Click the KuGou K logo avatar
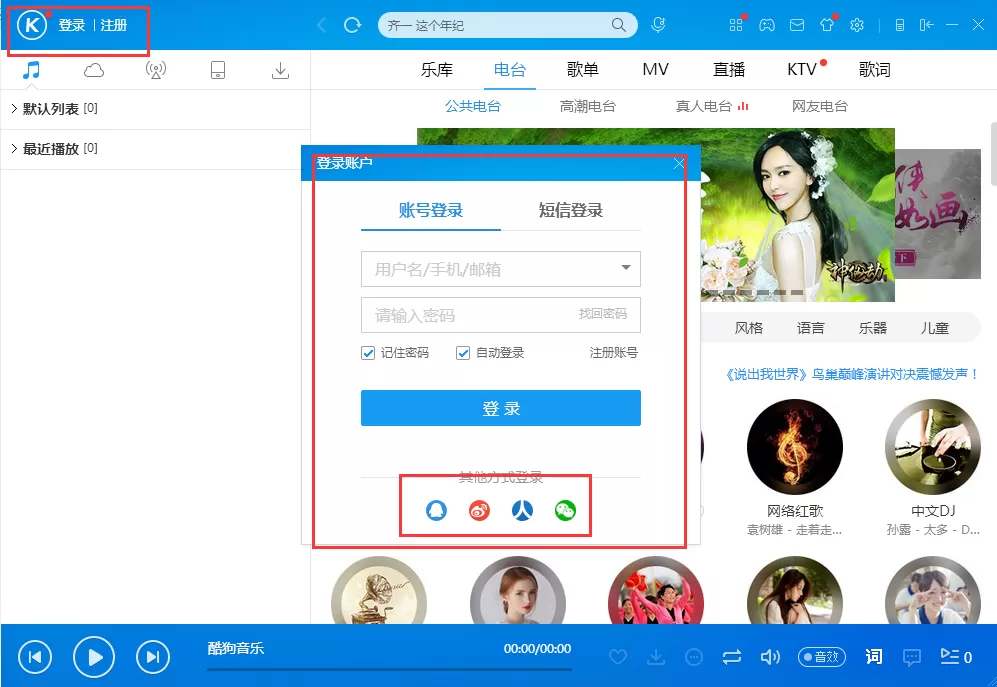997x687 pixels. (32, 25)
